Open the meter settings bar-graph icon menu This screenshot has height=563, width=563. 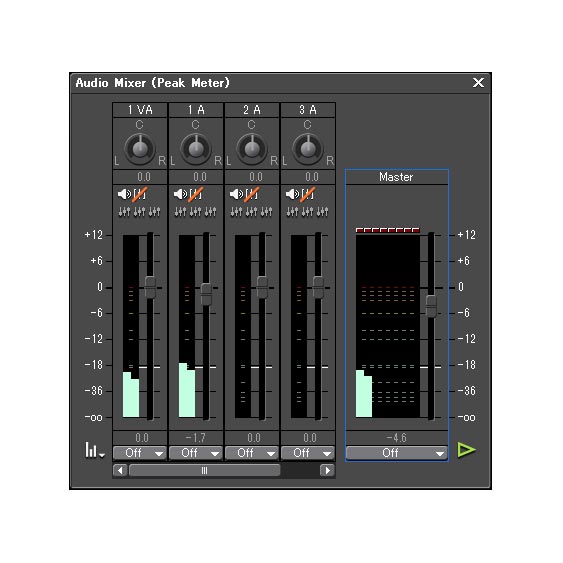tap(94, 450)
